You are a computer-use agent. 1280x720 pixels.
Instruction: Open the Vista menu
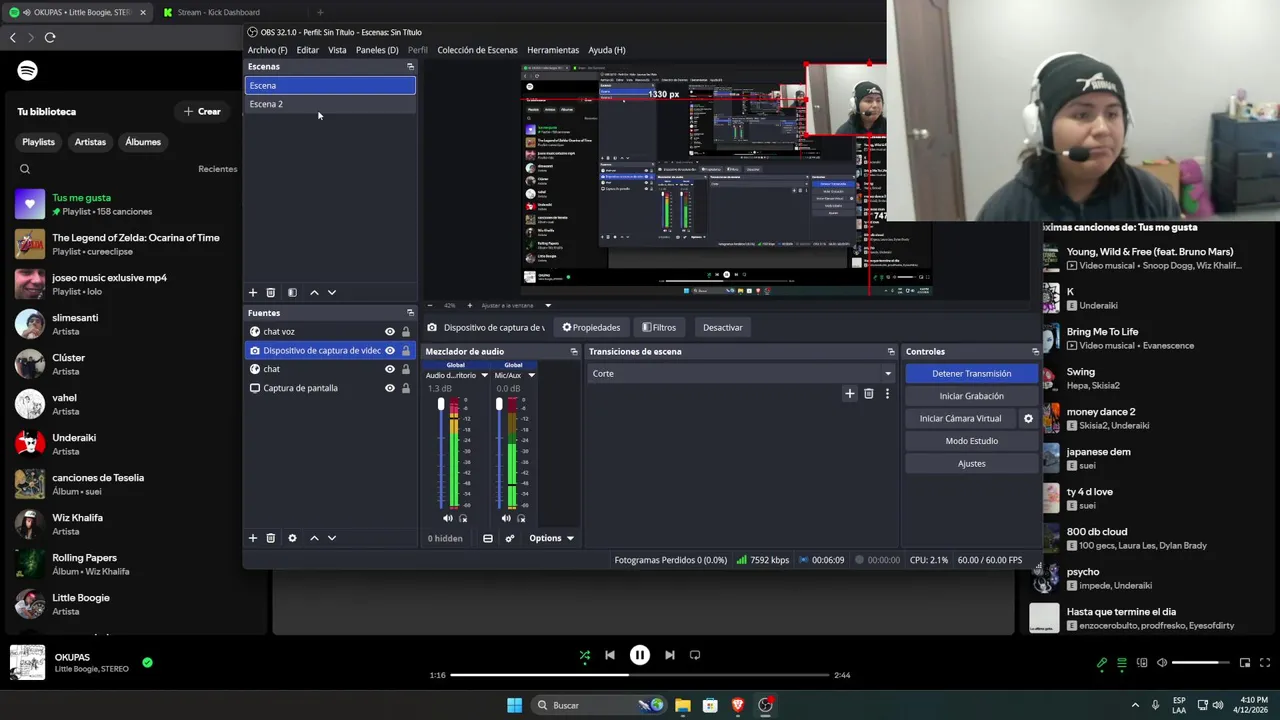337,50
